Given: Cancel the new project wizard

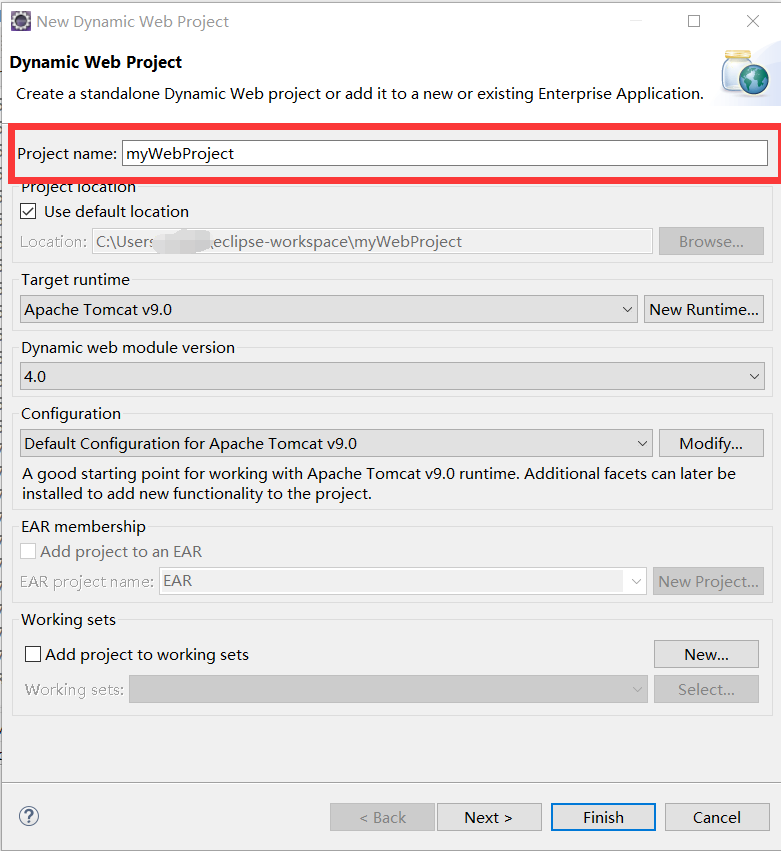Looking at the screenshot, I should click(716, 817).
